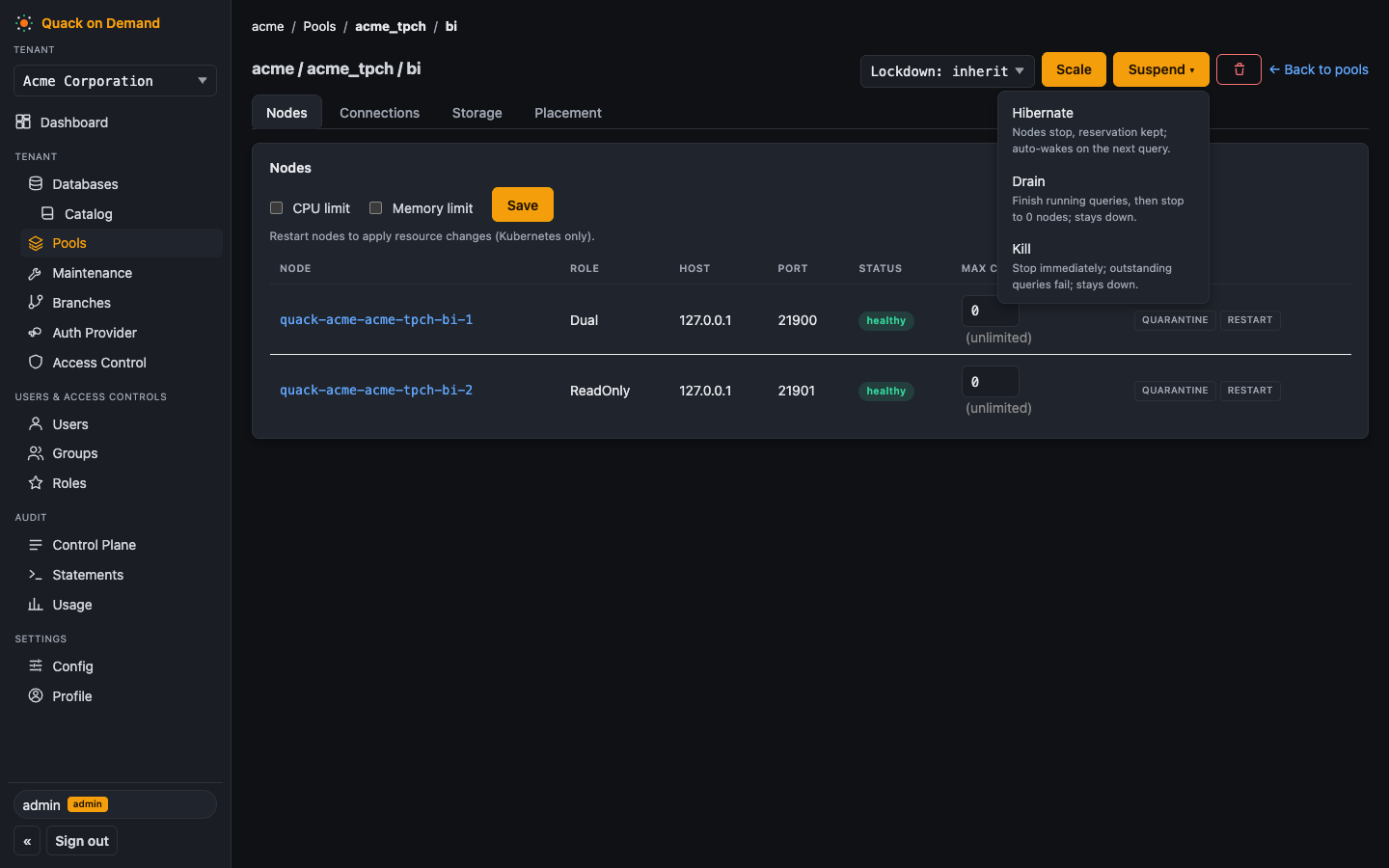The height and width of the screenshot is (868, 1389).
Task: Follow the Back to pools link
Action: pyautogui.click(x=1319, y=69)
